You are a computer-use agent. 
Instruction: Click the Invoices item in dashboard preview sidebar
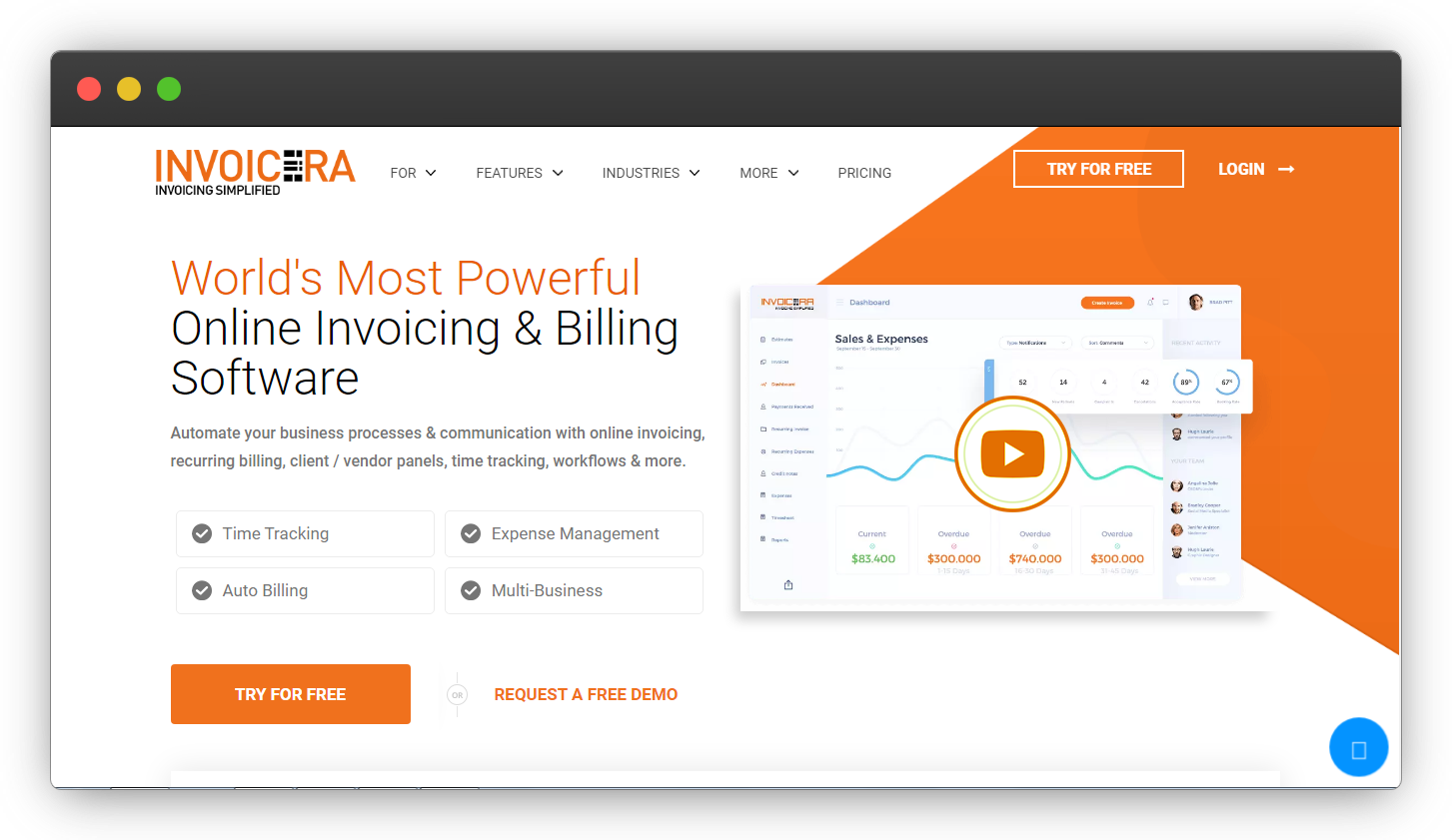click(x=775, y=362)
